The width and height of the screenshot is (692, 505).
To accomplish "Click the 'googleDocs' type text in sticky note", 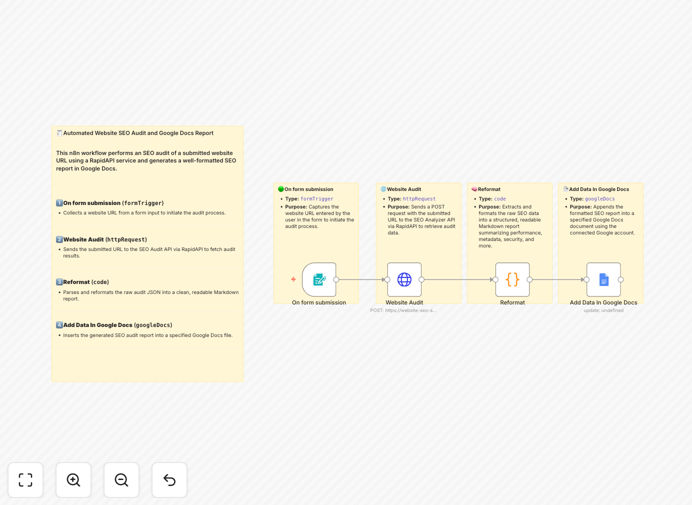I will point(600,199).
